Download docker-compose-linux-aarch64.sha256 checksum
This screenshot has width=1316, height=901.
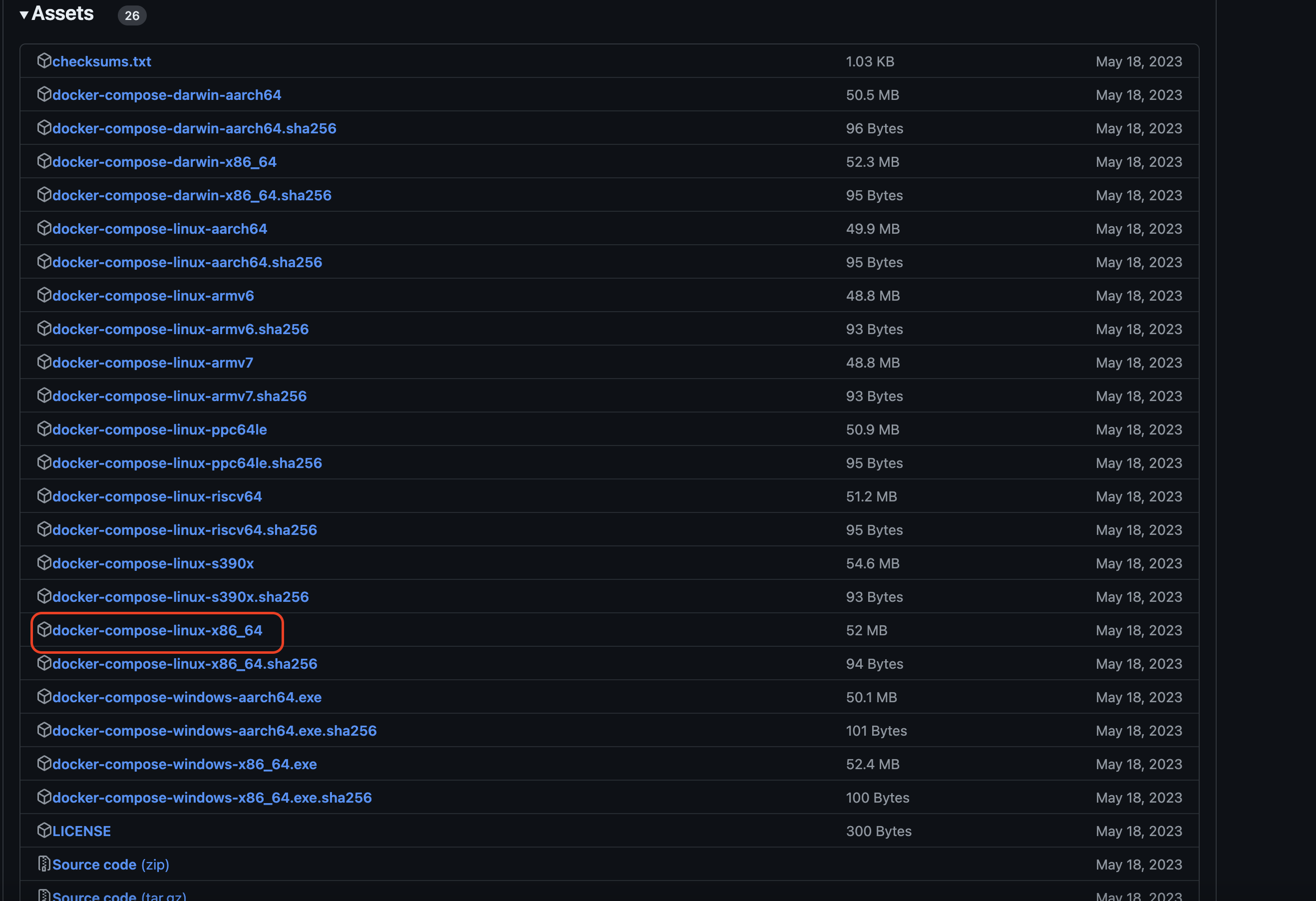(187, 262)
